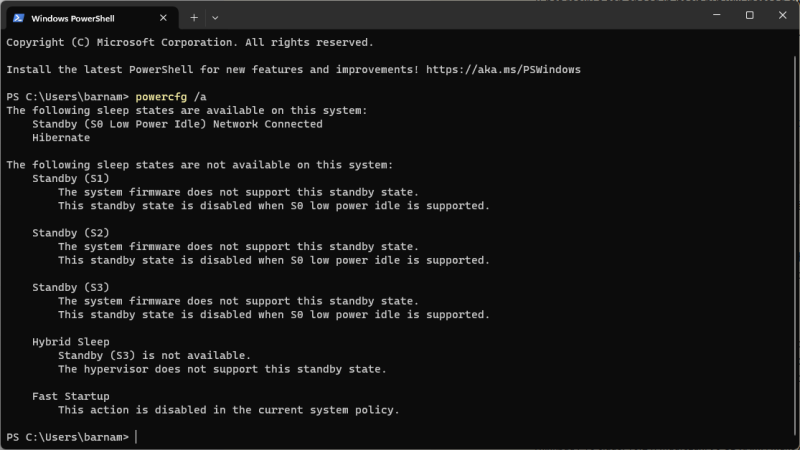This screenshot has height=450, width=800.
Task: Click the cursor at the last prompt line
Action: click(x=136, y=437)
